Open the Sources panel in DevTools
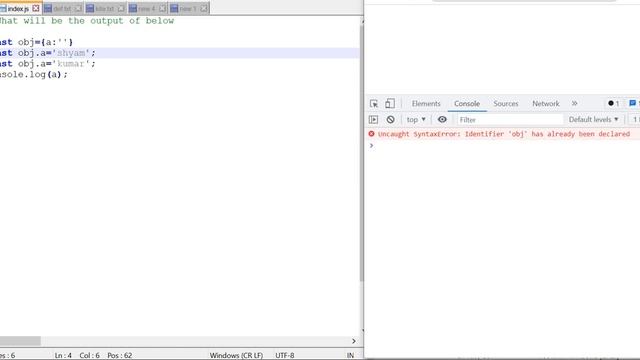 (506, 104)
